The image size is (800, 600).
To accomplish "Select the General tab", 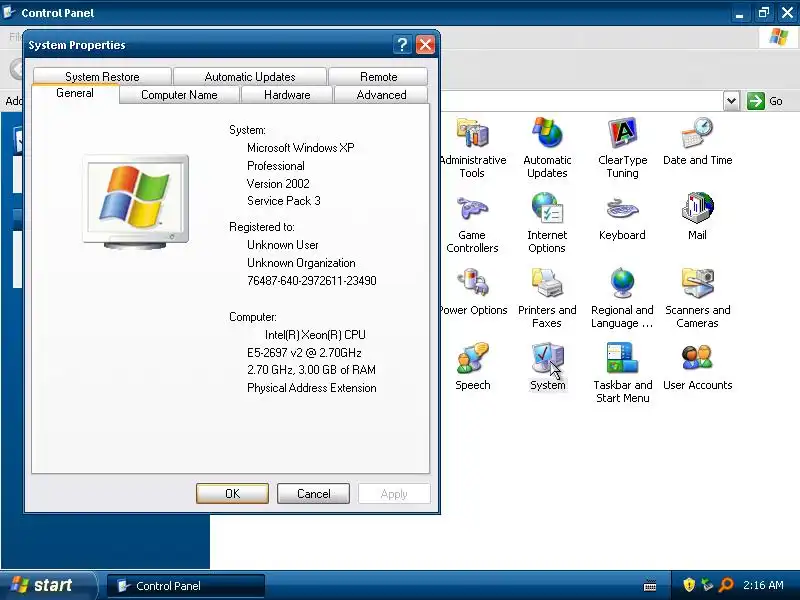I will coord(75,93).
